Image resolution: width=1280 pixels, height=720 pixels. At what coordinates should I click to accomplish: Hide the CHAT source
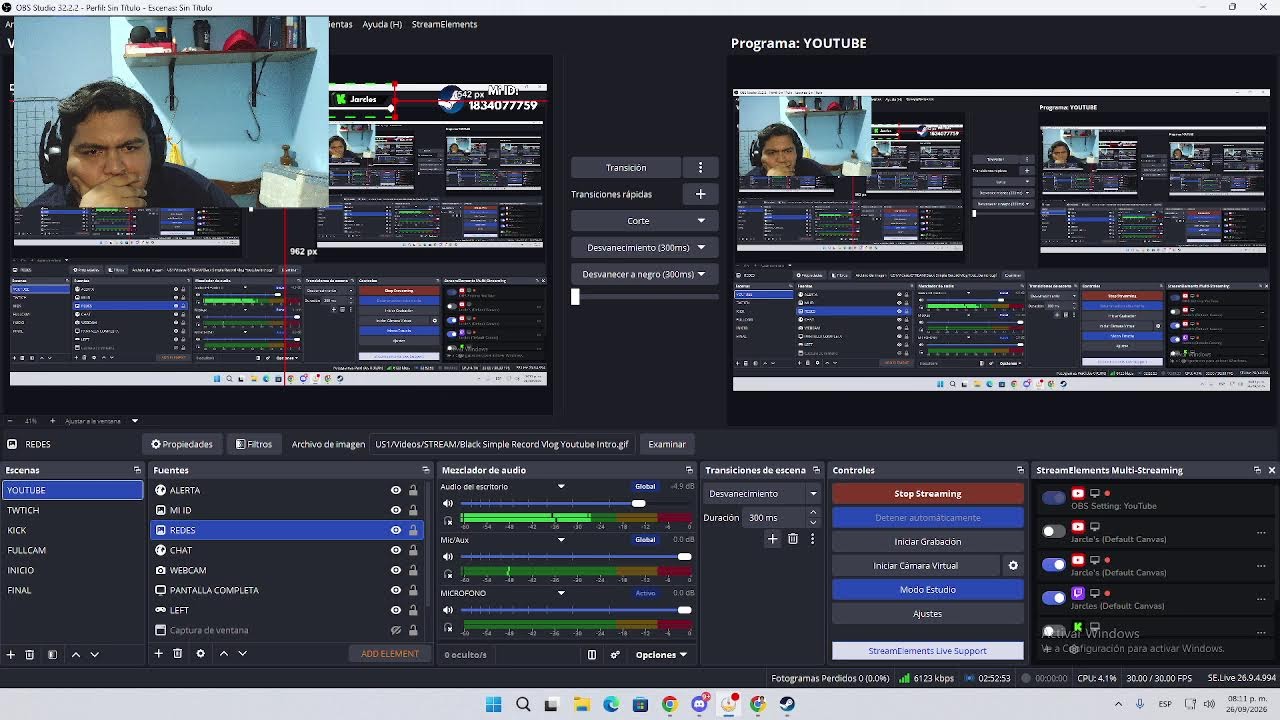pyautogui.click(x=396, y=550)
